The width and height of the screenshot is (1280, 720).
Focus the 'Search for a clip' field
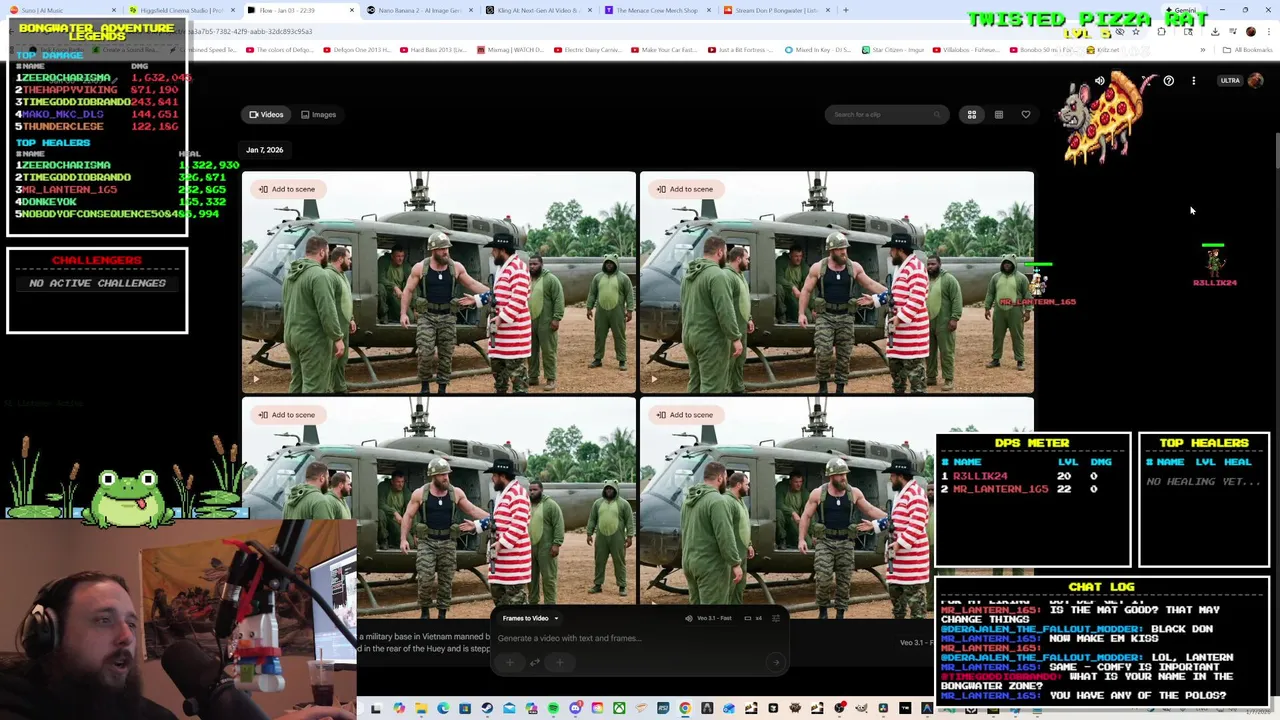click(885, 114)
